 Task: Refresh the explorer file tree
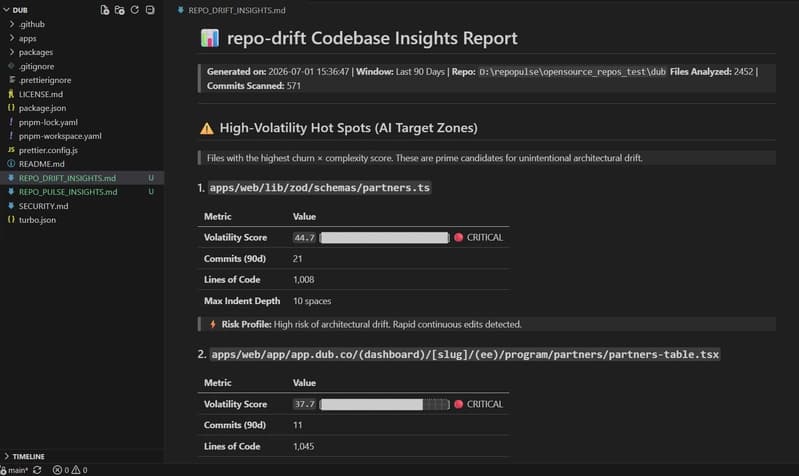tap(135, 10)
